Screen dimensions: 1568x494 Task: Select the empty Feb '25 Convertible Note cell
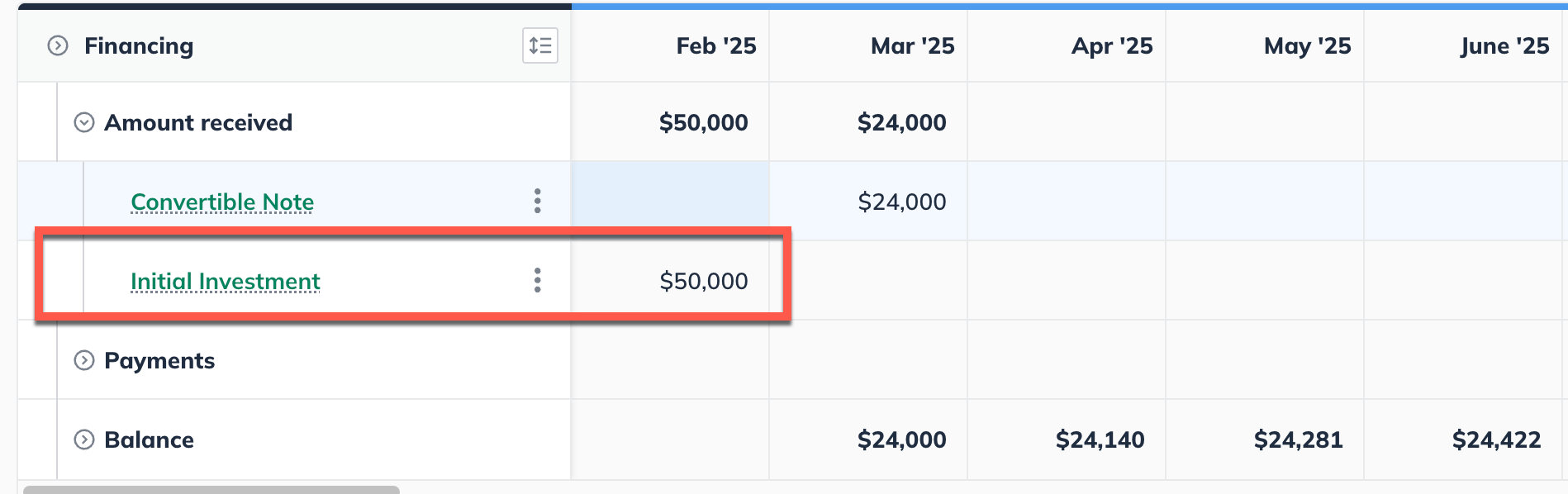[x=669, y=201]
